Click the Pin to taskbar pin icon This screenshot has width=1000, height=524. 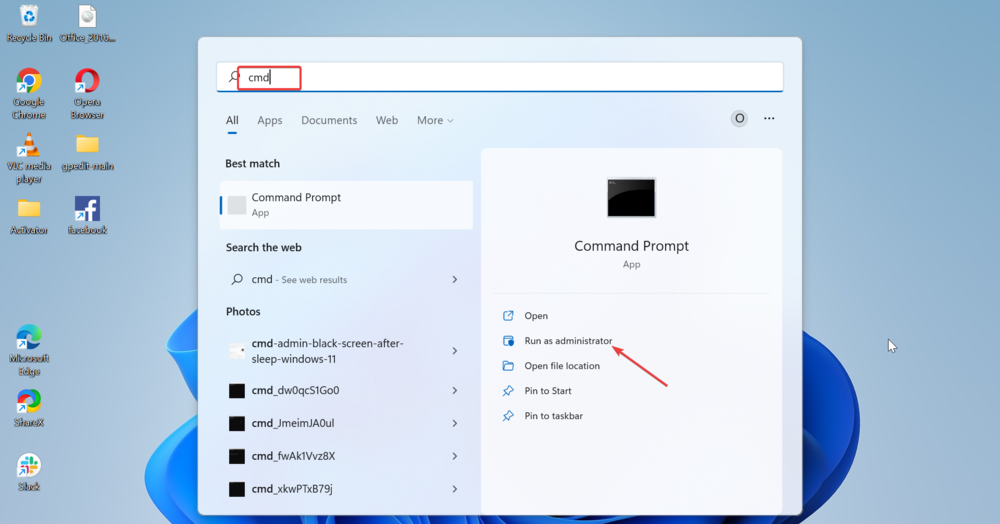[508, 416]
